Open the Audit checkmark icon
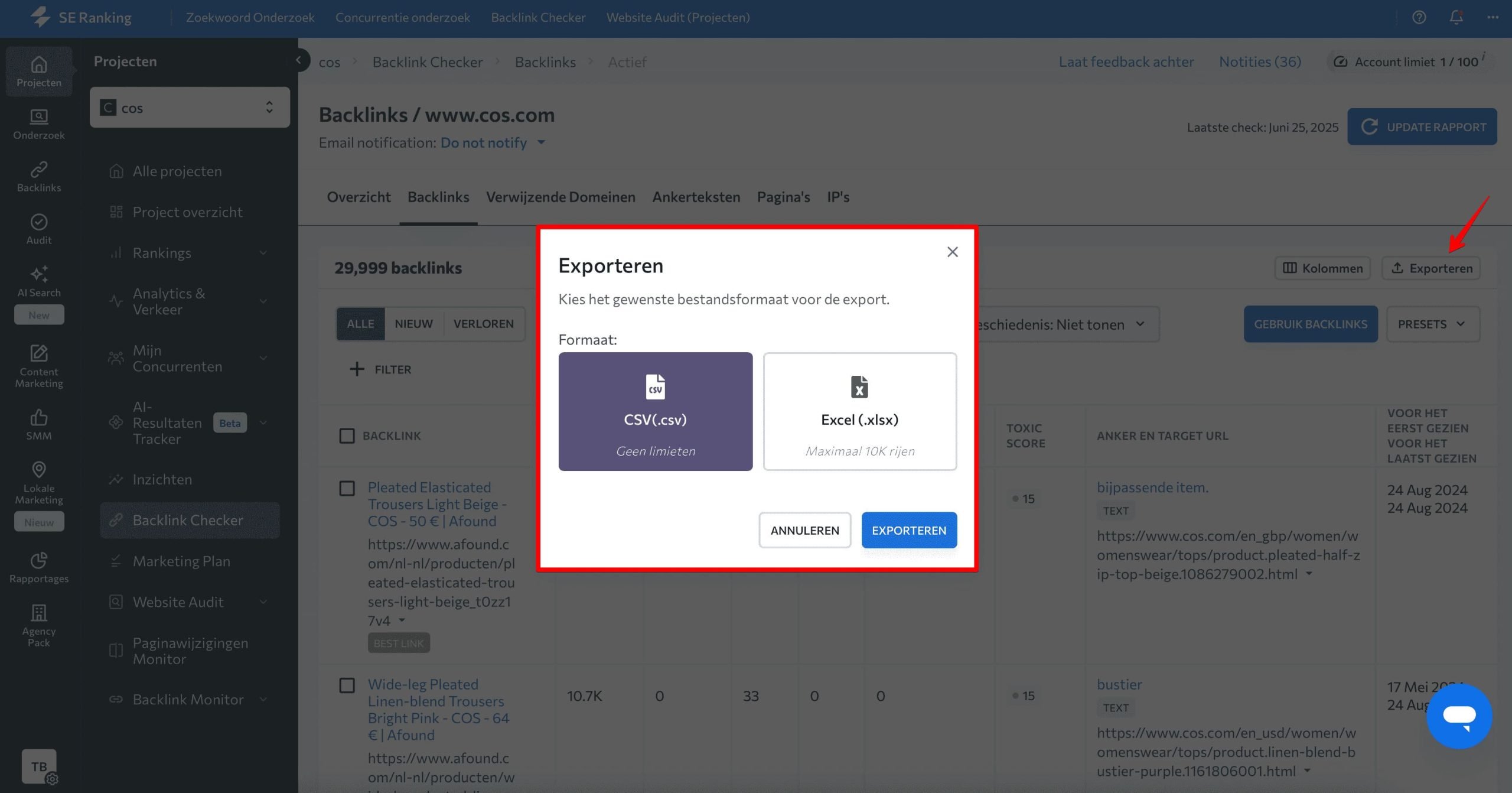 39,222
